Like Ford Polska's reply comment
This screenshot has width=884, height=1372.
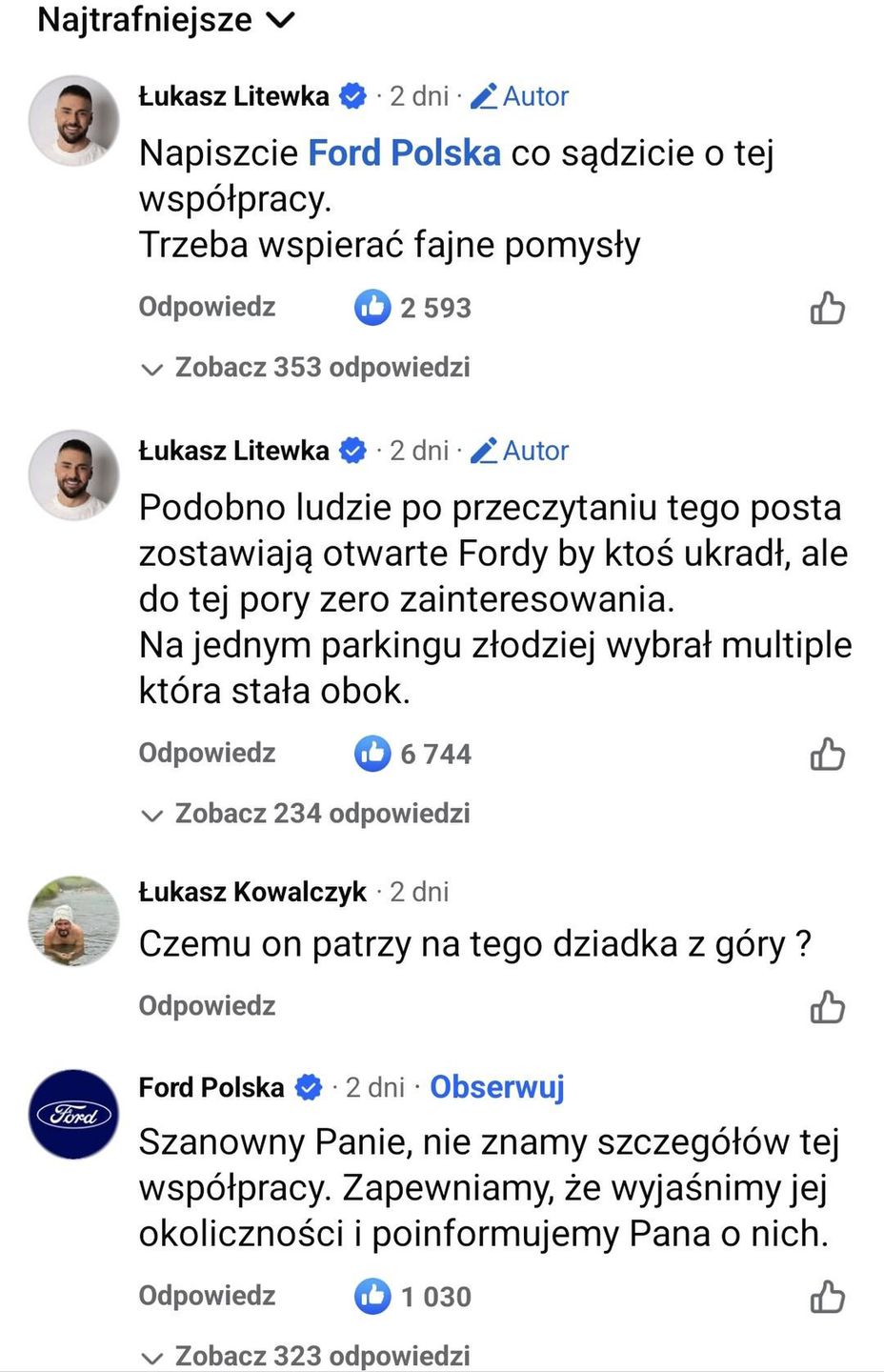827,1297
